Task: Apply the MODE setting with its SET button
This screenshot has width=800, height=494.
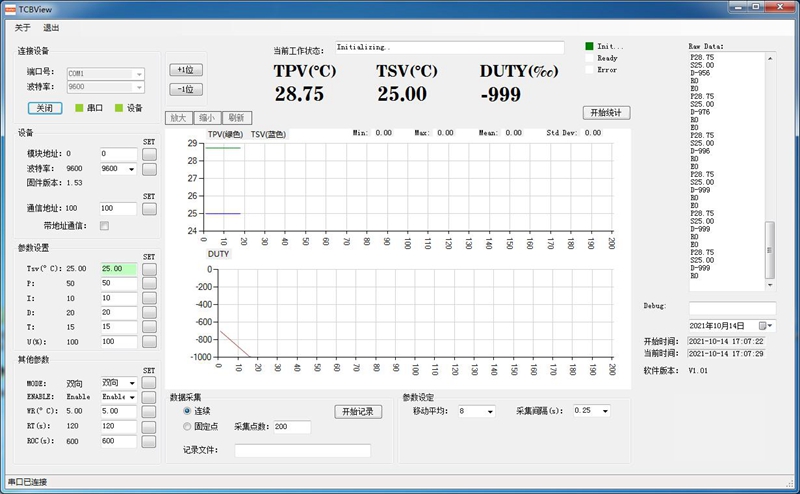Action: [150, 383]
